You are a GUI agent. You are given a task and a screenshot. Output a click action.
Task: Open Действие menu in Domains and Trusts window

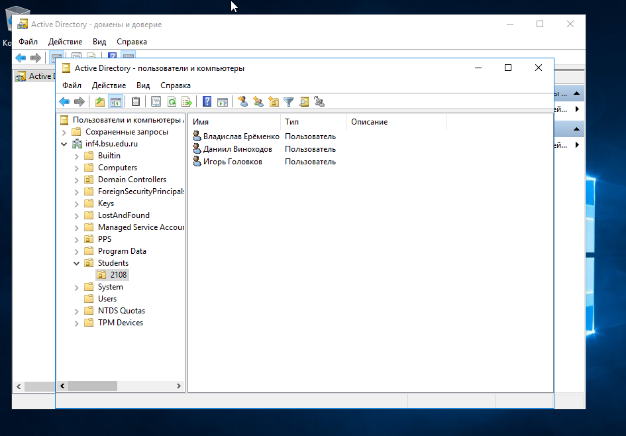[65, 42]
